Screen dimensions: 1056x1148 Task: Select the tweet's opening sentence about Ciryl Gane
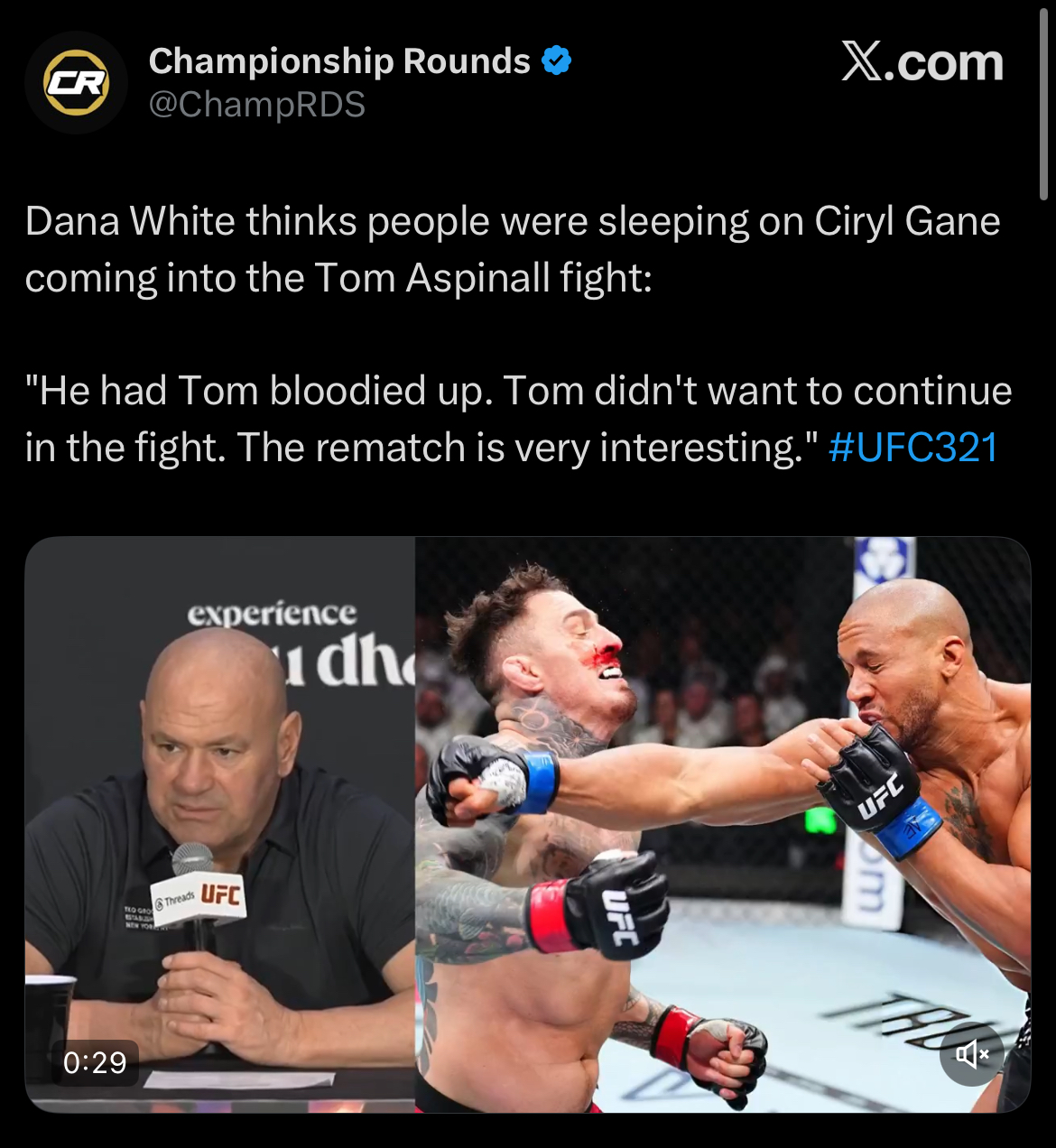tap(513, 249)
